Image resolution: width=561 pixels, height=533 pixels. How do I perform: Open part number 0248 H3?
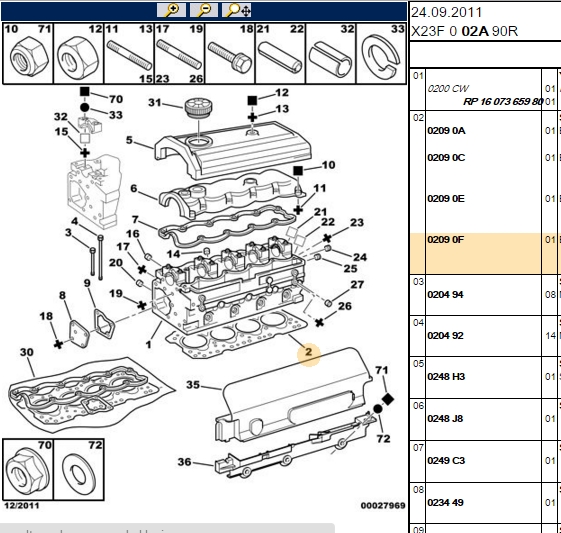click(x=446, y=376)
